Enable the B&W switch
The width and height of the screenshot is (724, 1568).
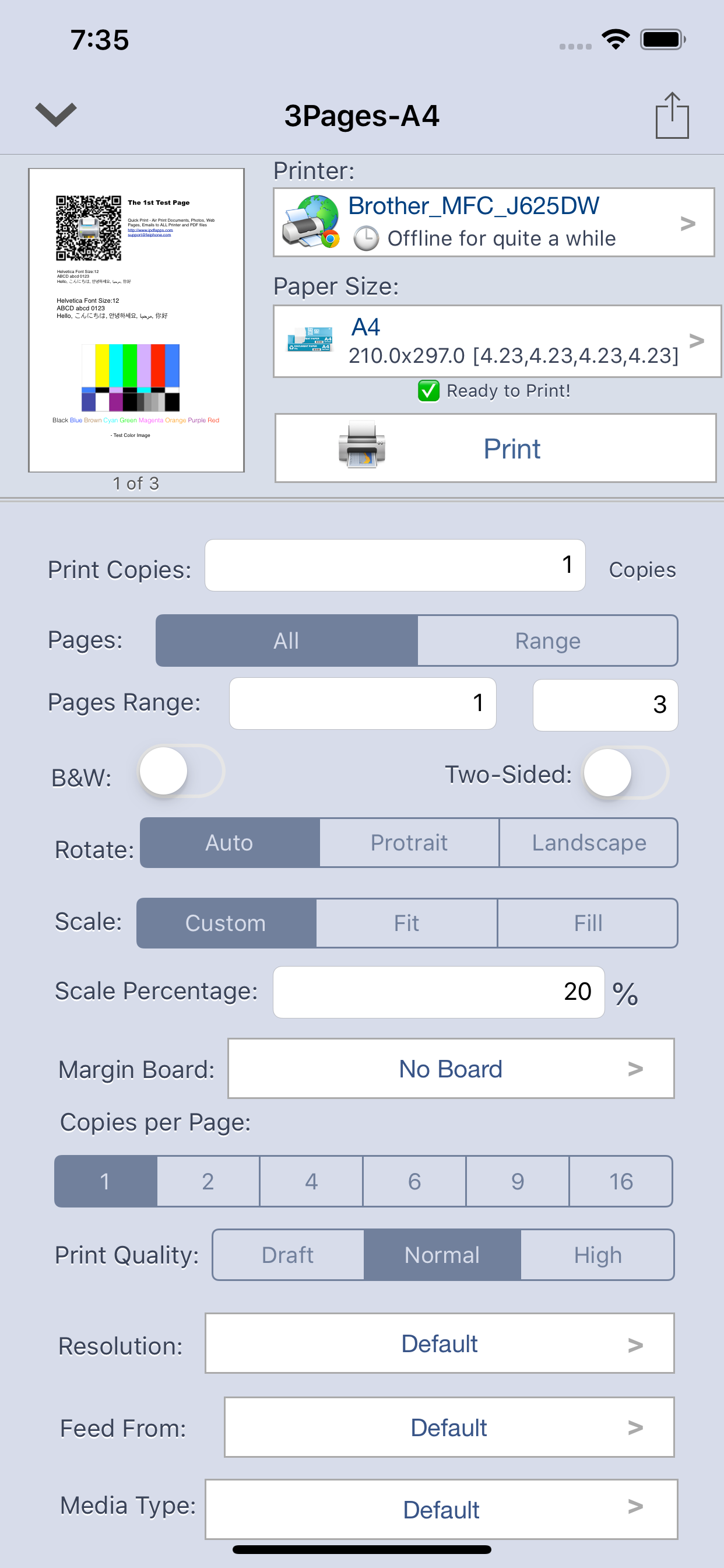[181, 771]
